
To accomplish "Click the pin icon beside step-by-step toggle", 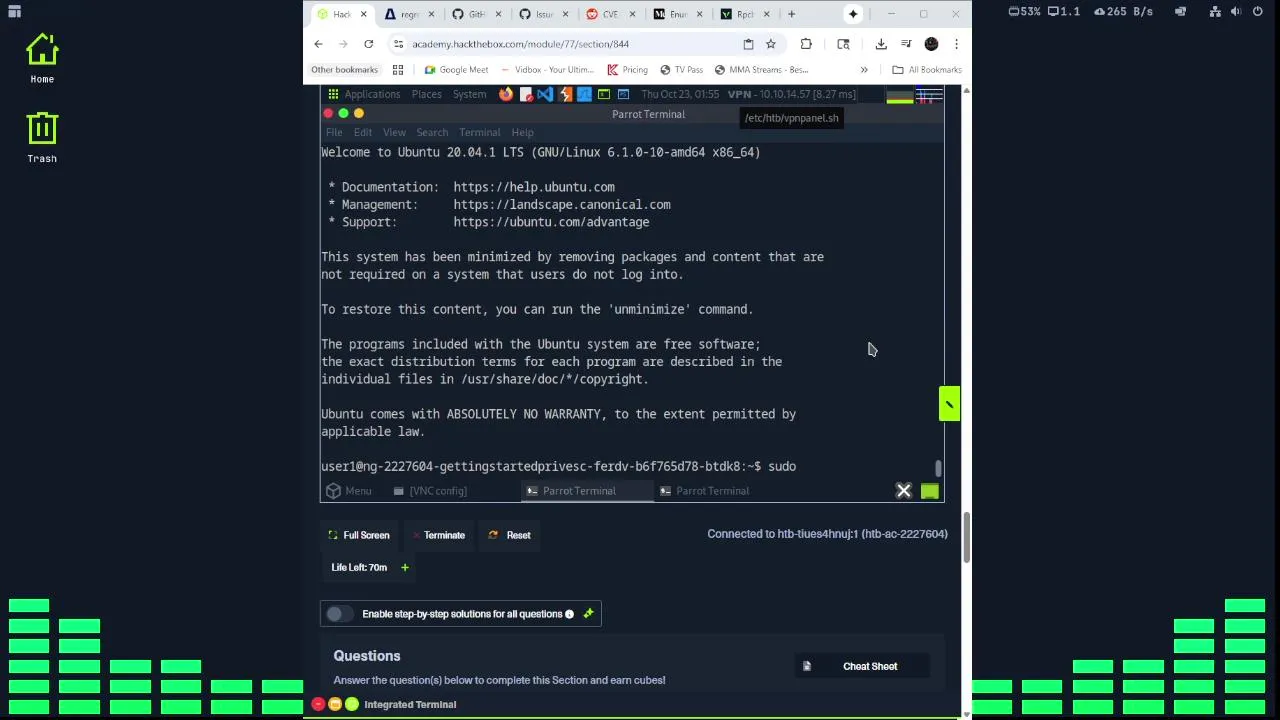I will click(x=588, y=614).
